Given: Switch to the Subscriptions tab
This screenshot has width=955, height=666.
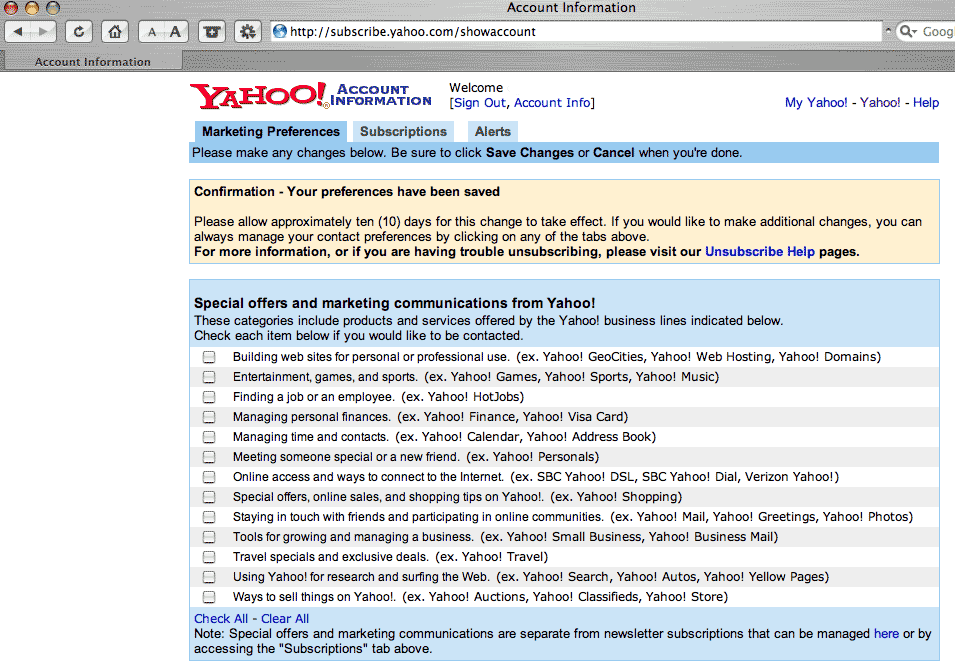Looking at the screenshot, I should (x=403, y=132).
